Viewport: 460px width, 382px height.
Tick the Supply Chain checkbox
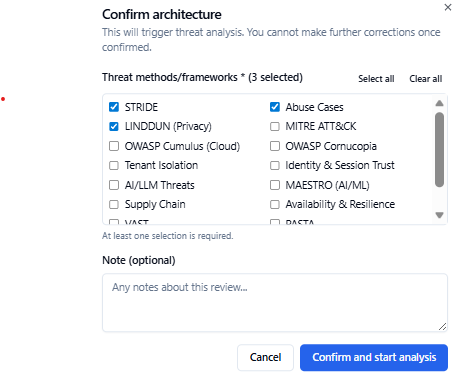114,204
